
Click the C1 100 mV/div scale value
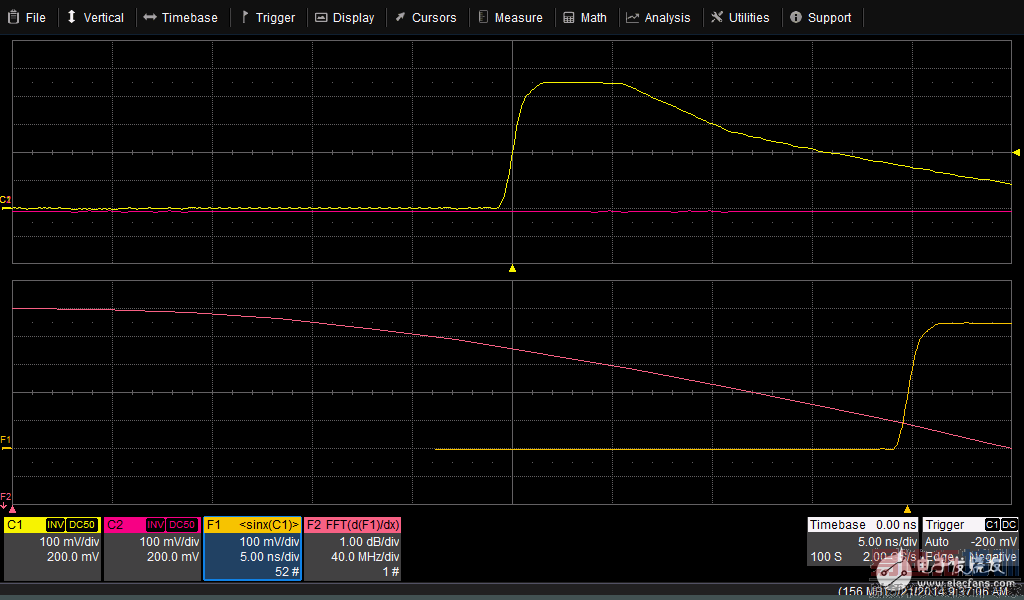[x=69, y=542]
